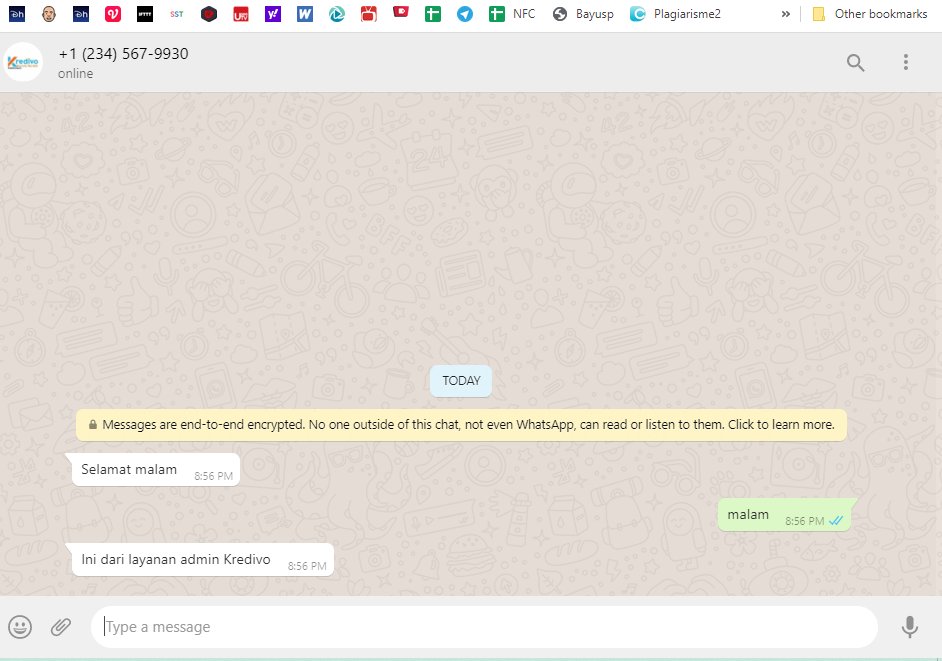
Task: Open the Plagiarisme2 bookmark
Action: coord(675,14)
